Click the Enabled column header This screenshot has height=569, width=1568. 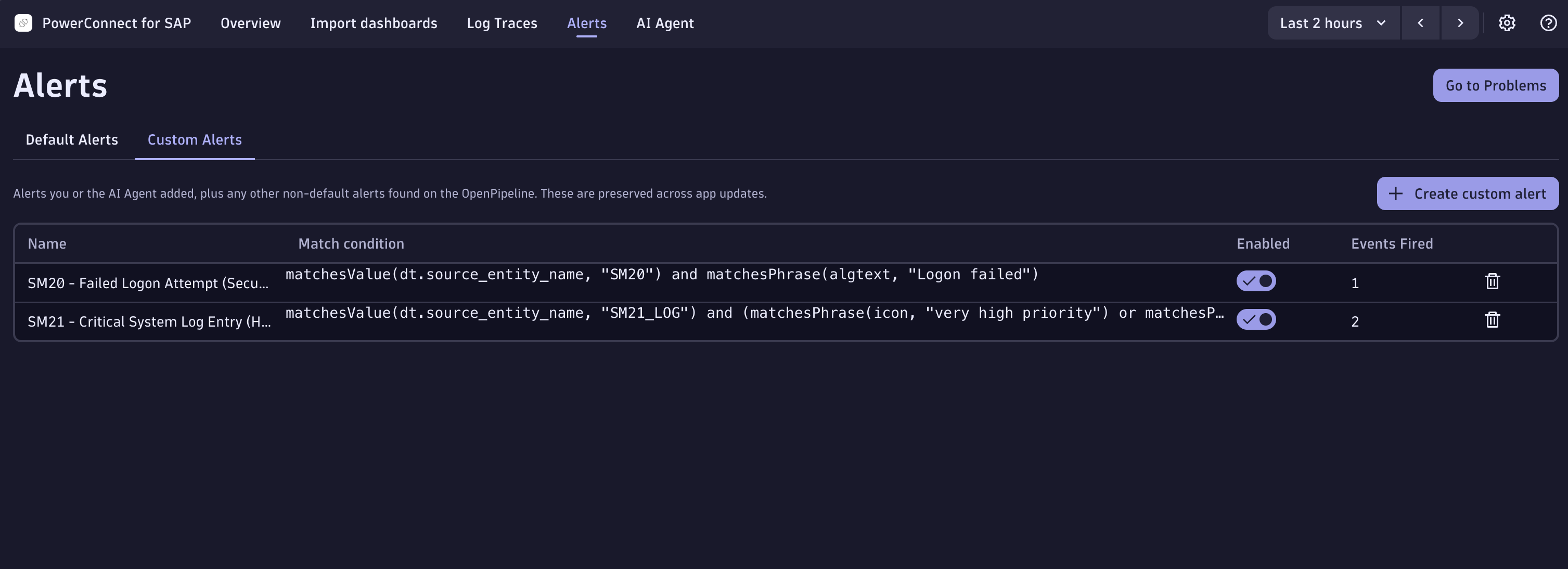1263,243
